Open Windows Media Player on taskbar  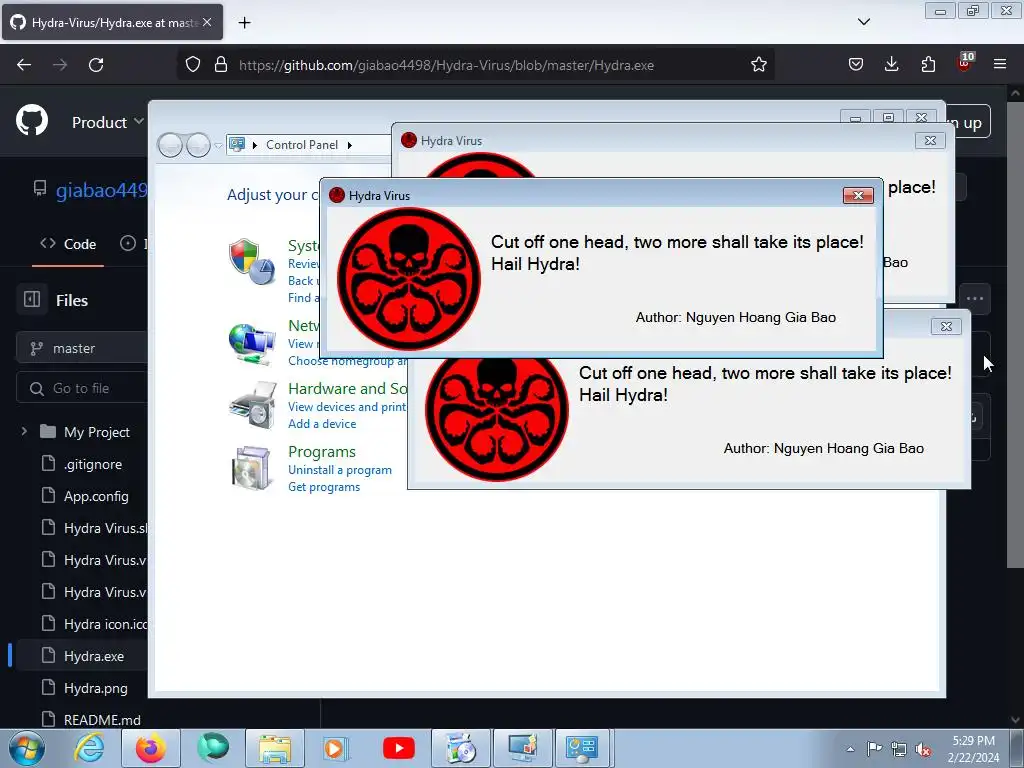click(x=337, y=748)
